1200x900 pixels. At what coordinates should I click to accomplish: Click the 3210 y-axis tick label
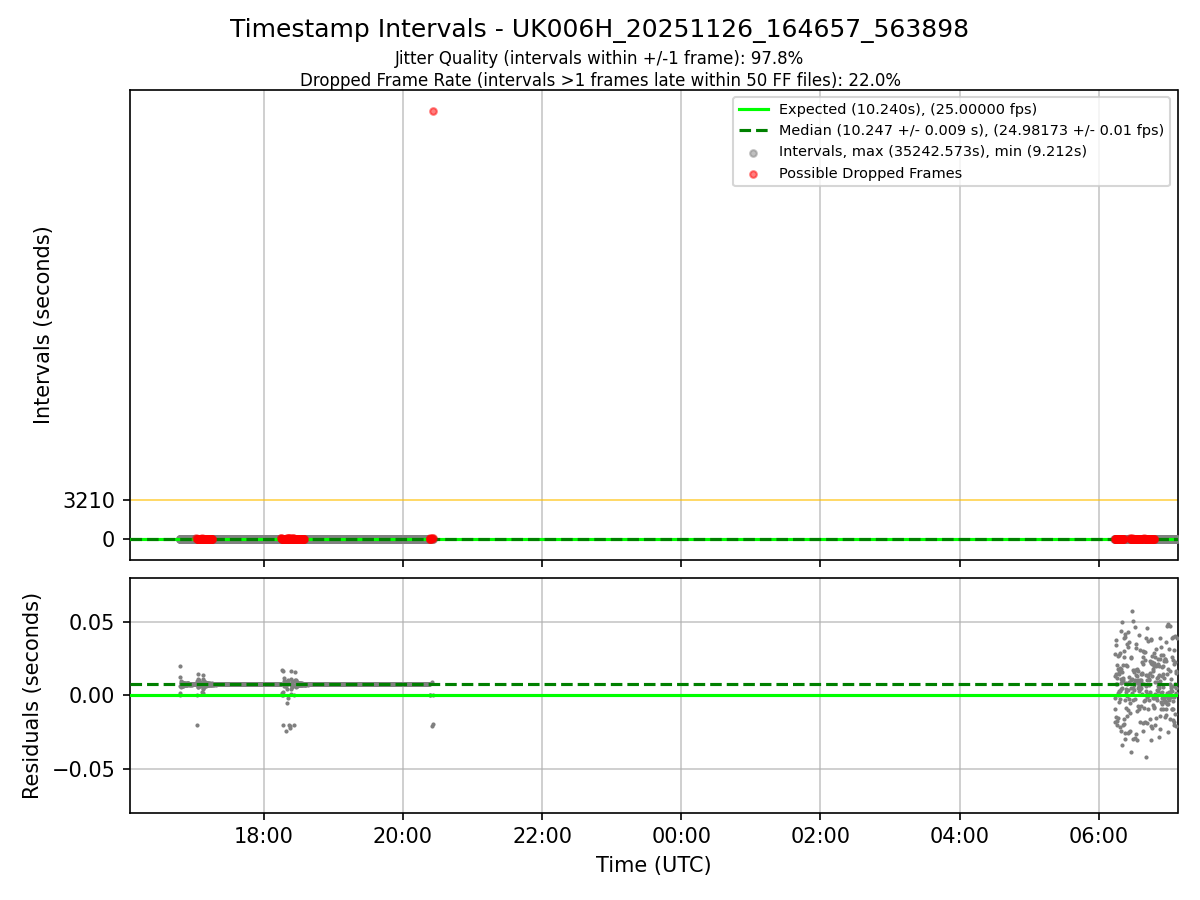pos(90,500)
